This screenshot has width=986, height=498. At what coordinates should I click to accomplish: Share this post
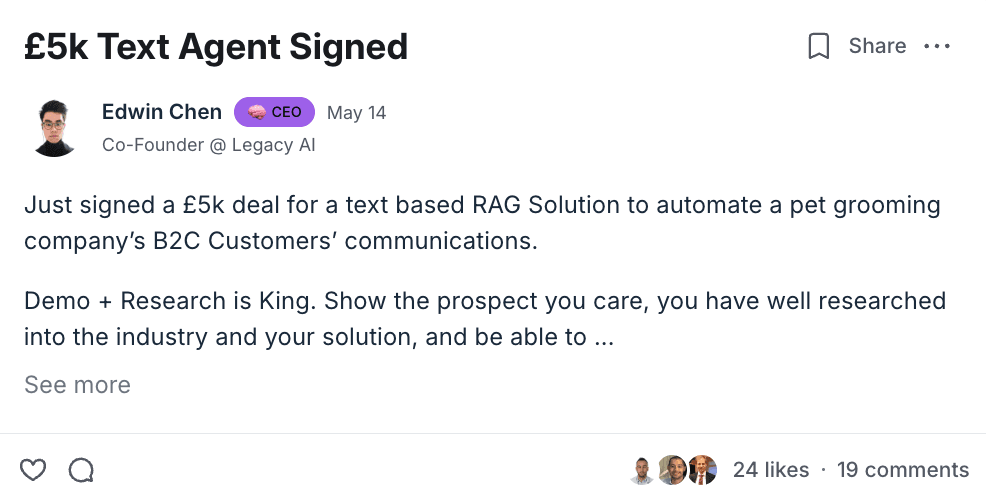[x=877, y=47]
